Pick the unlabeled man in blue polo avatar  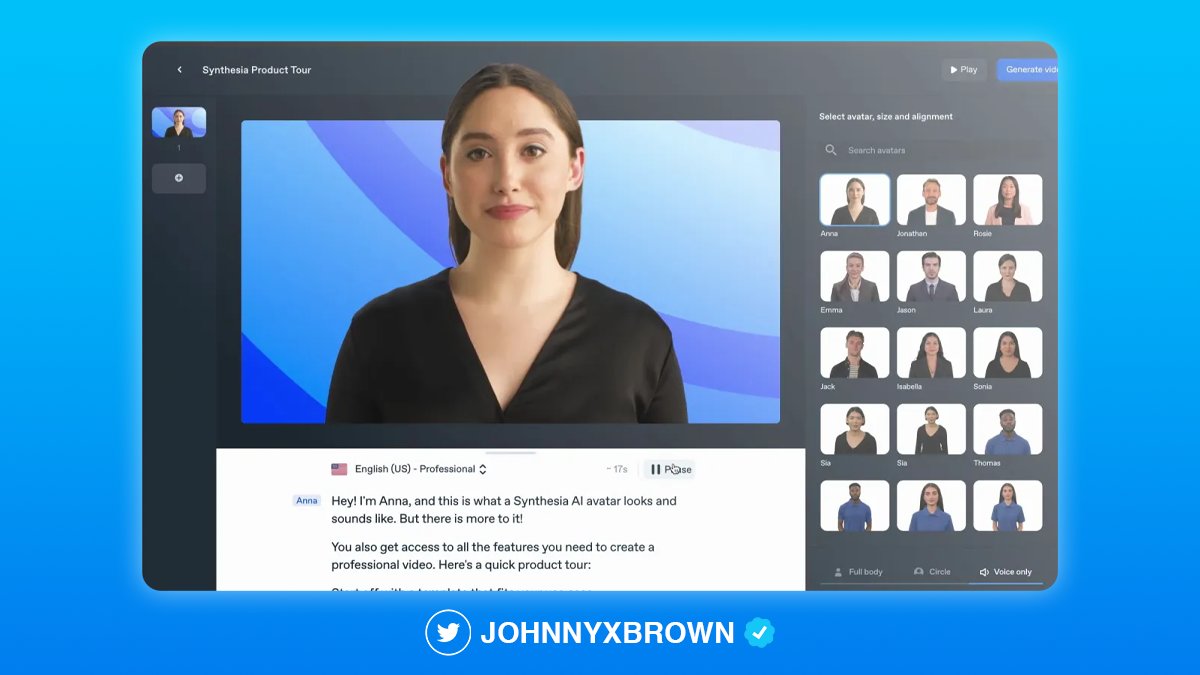coord(855,506)
